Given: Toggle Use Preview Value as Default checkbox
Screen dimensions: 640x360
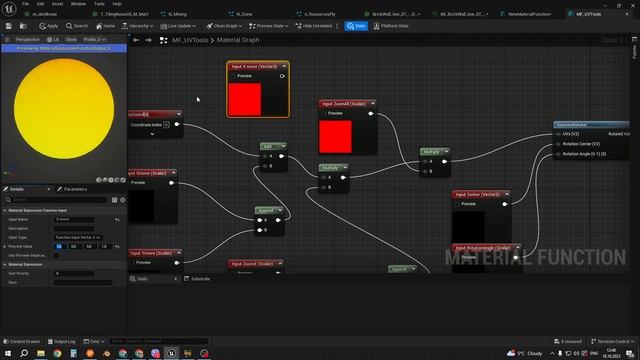Looking at the screenshot, I should pos(57,256).
